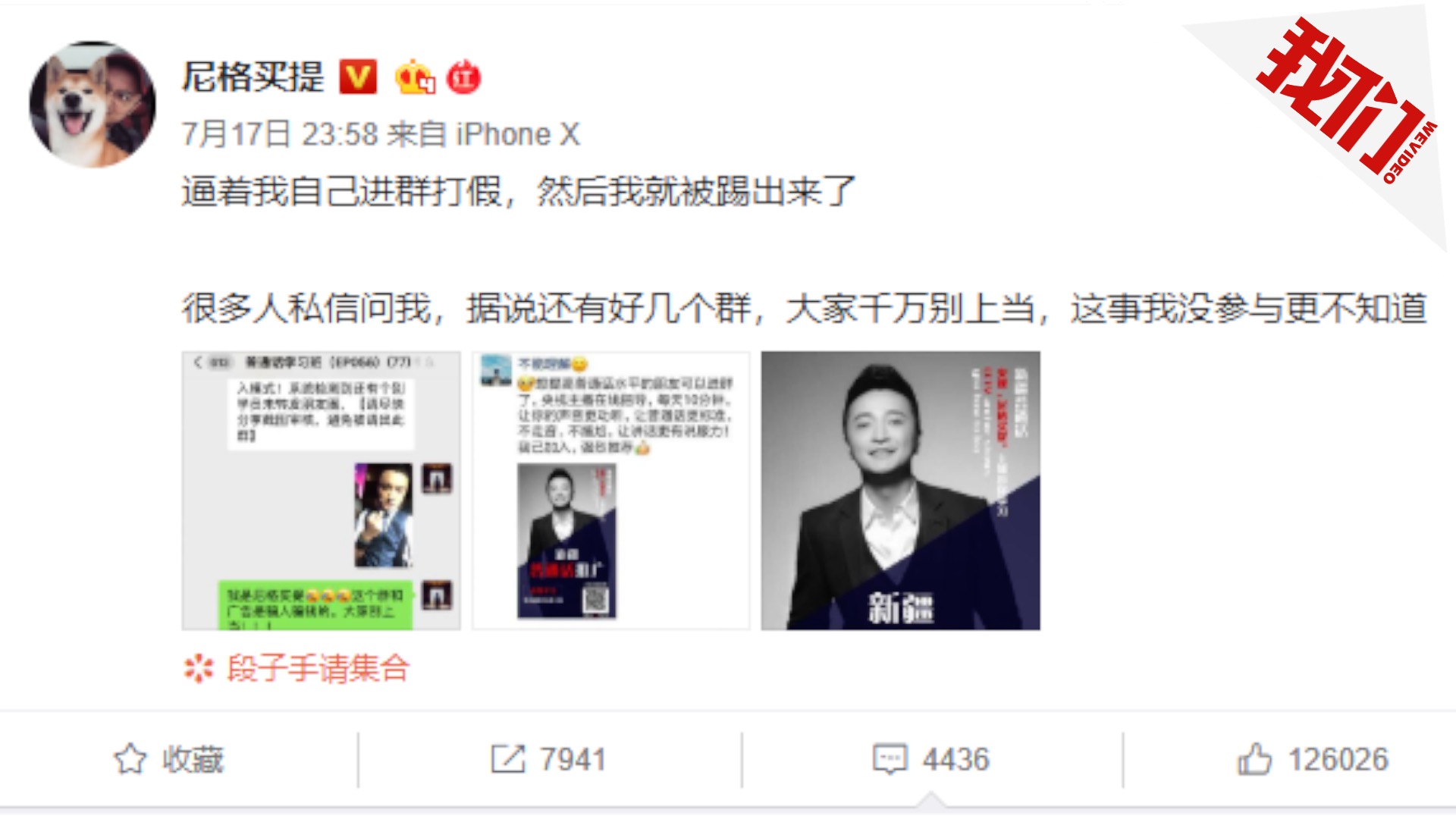Screen dimensions: 1456x819
Task: Open comments count 4436
Action: click(956, 759)
